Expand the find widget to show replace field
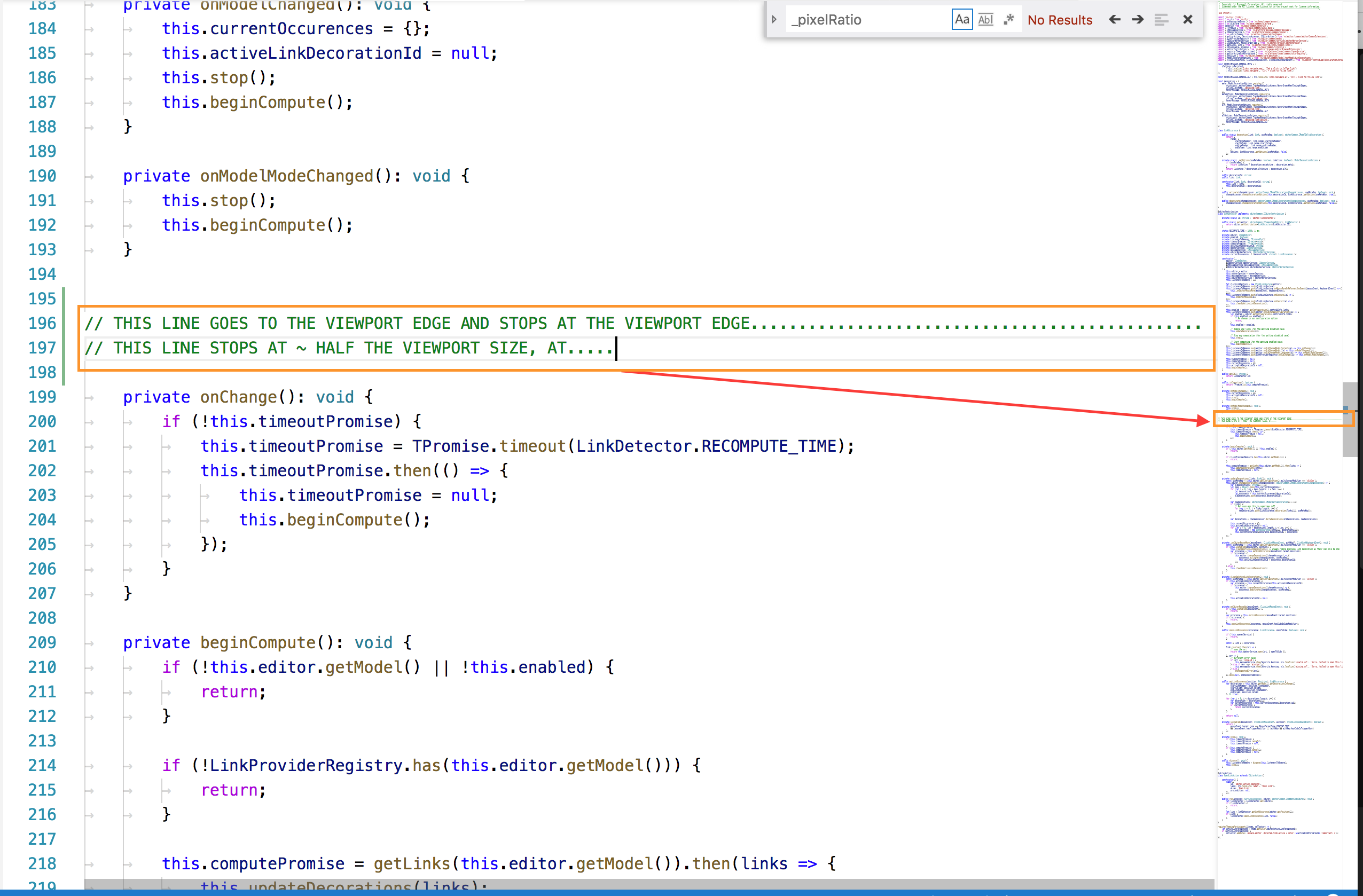The image size is (1363, 896). [x=775, y=18]
